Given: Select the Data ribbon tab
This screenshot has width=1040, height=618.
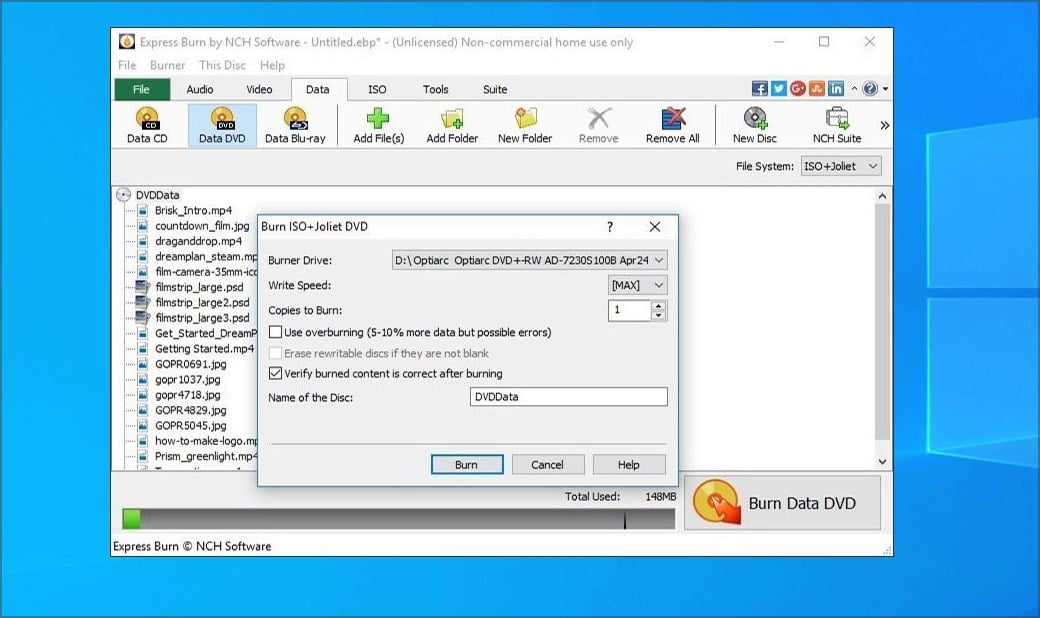Looking at the screenshot, I should (x=318, y=90).
